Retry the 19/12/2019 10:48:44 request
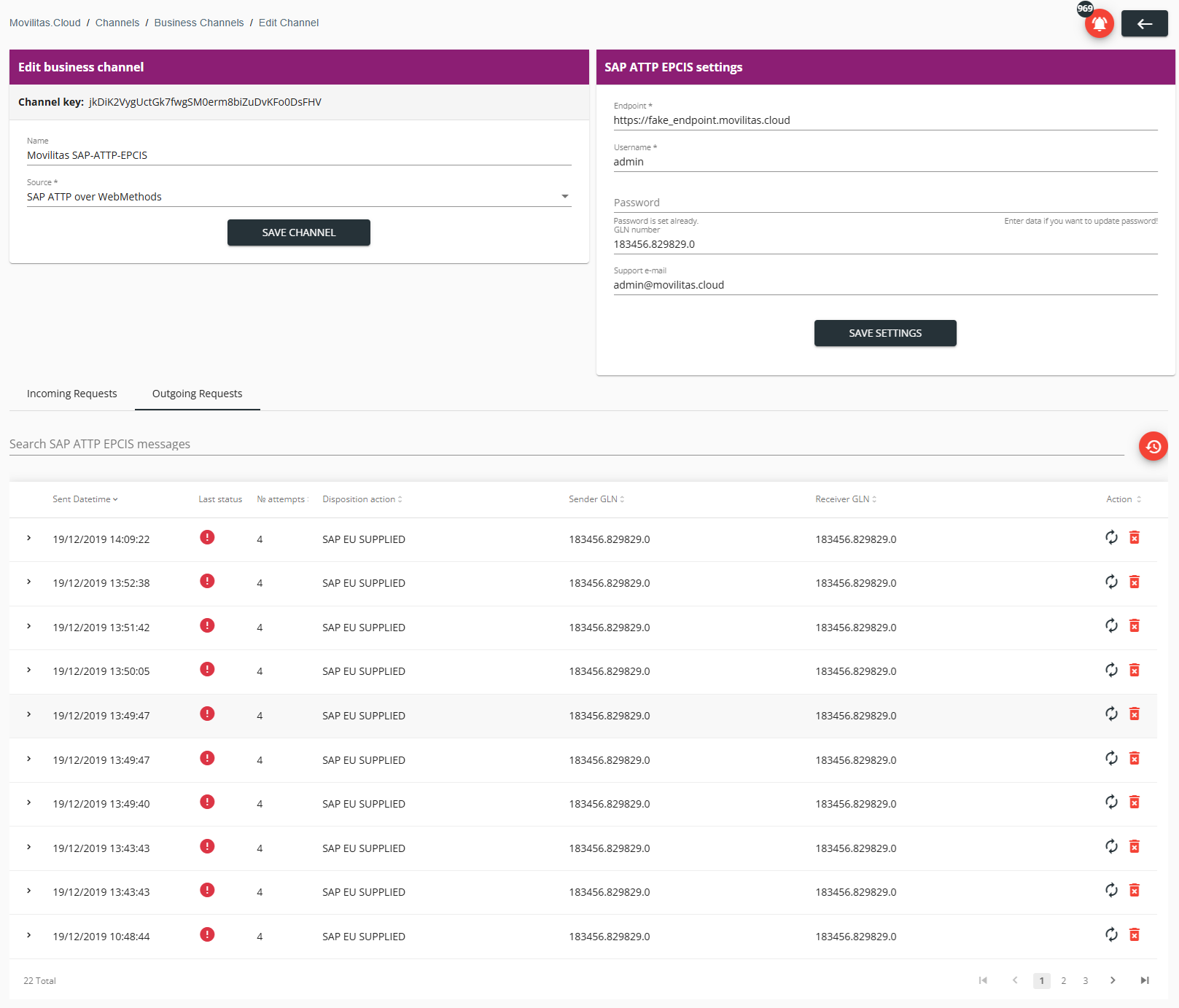 pyautogui.click(x=1111, y=934)
